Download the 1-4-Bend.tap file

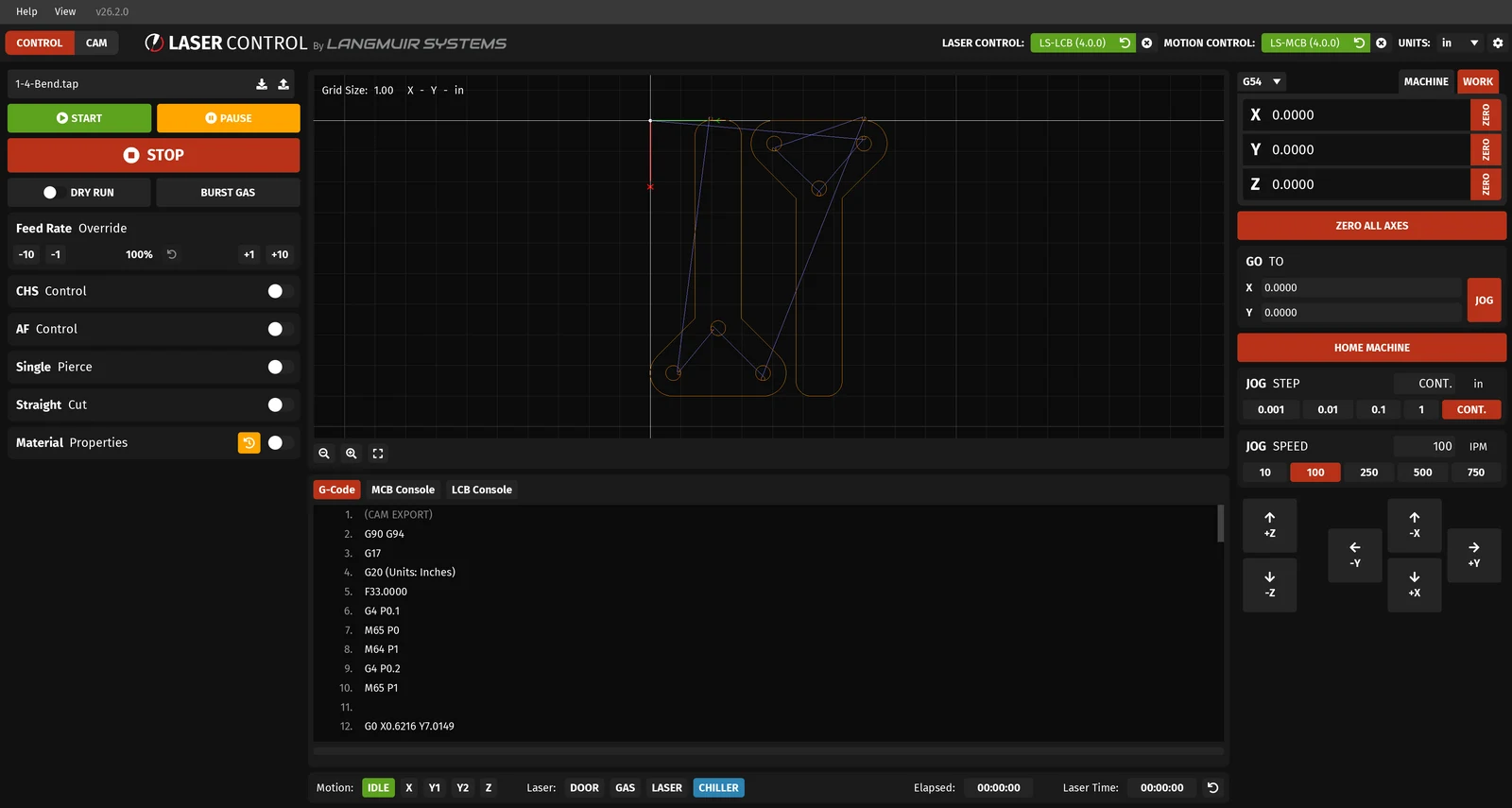(262, 84)
